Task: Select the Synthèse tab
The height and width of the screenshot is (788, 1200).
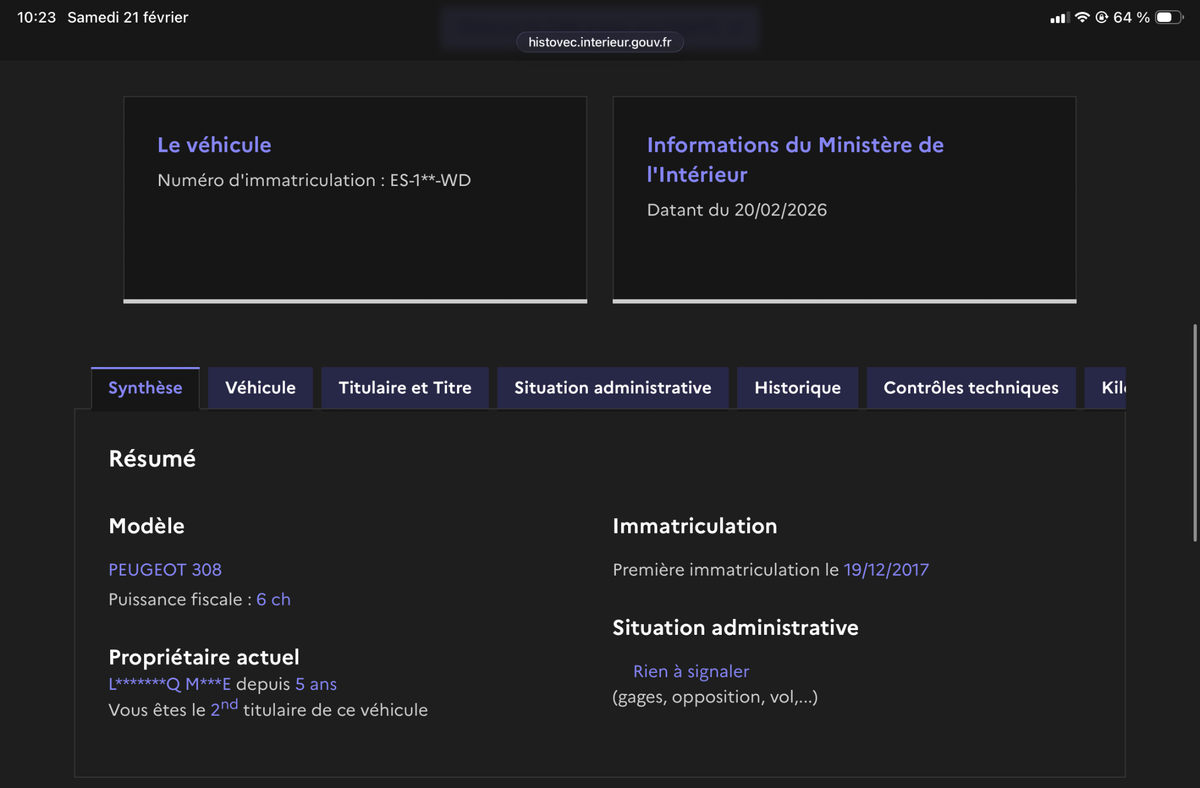Action: 145,388
